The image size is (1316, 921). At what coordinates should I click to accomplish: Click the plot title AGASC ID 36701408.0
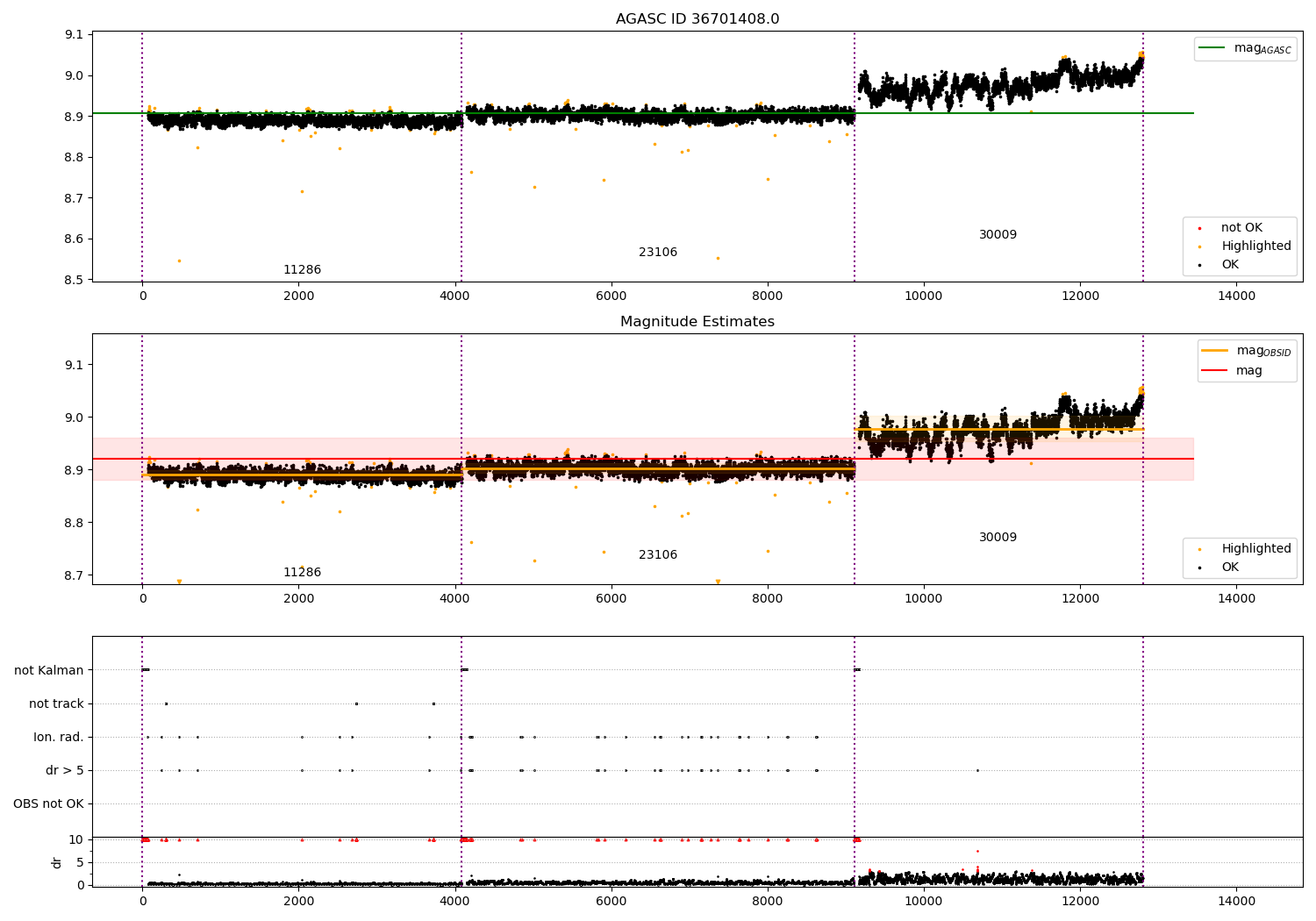[697, 19]
